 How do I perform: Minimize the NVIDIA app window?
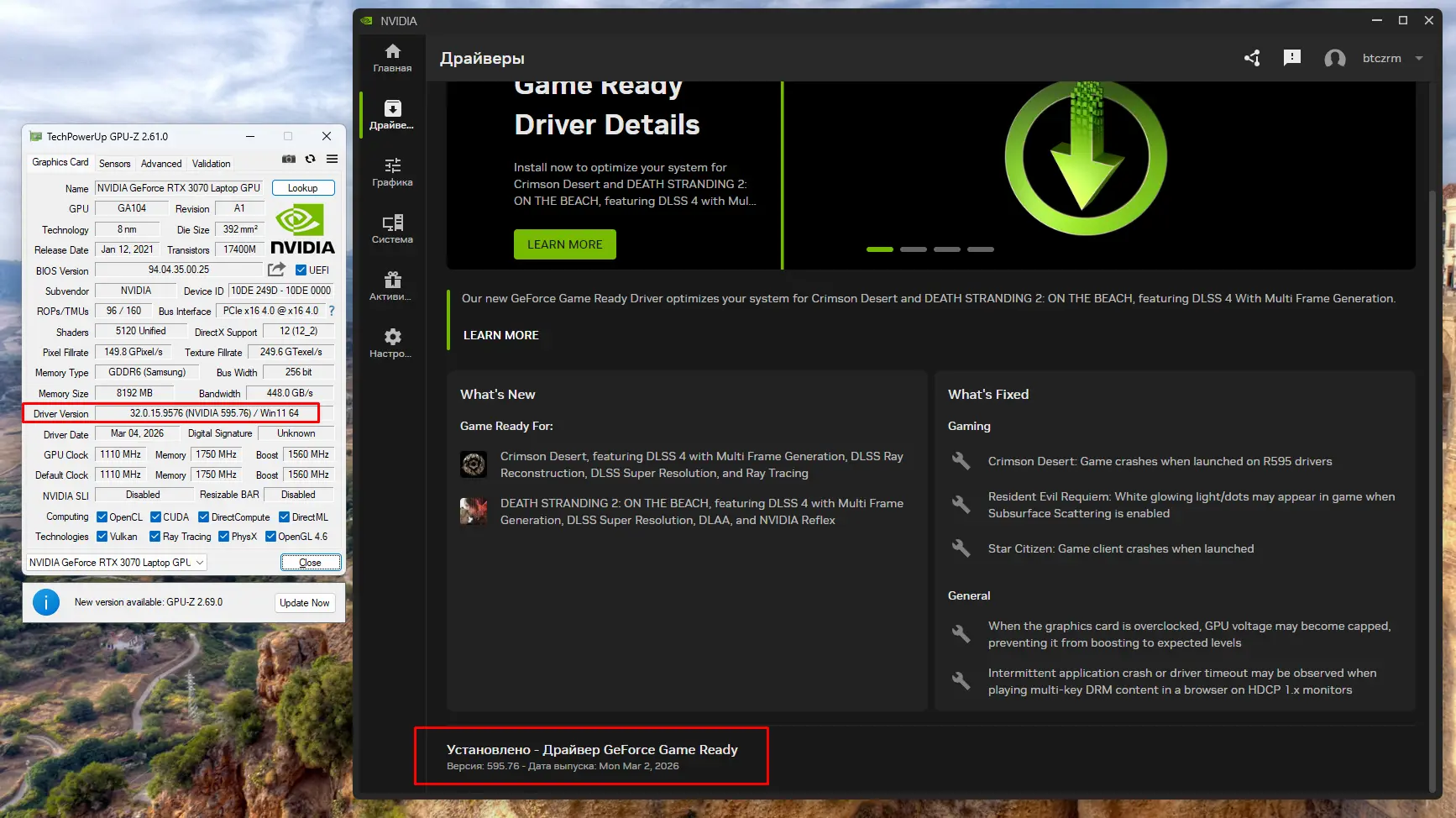tap(1377, 20)
